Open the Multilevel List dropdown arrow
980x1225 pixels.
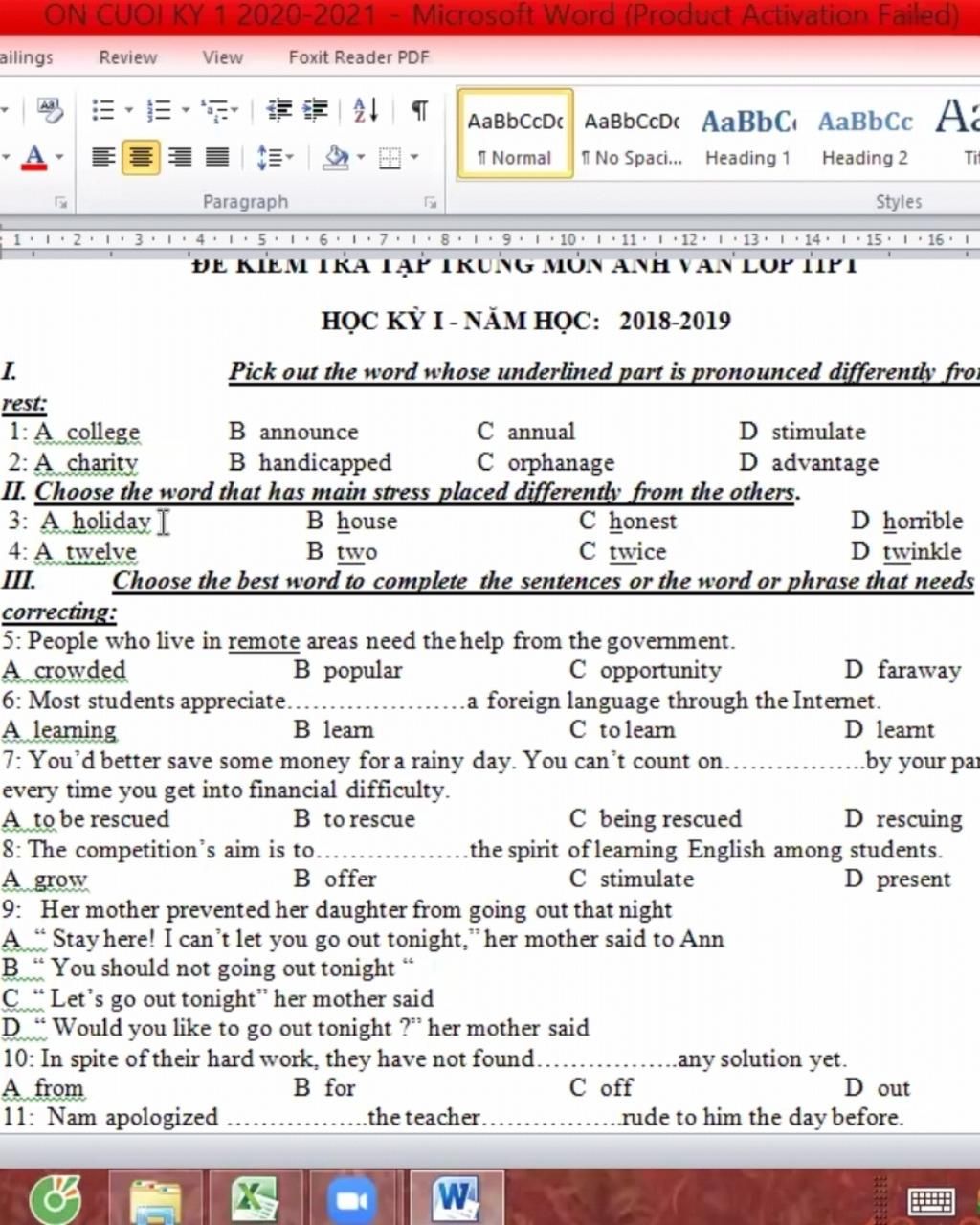pyautogui.click(x=234, y=111)
